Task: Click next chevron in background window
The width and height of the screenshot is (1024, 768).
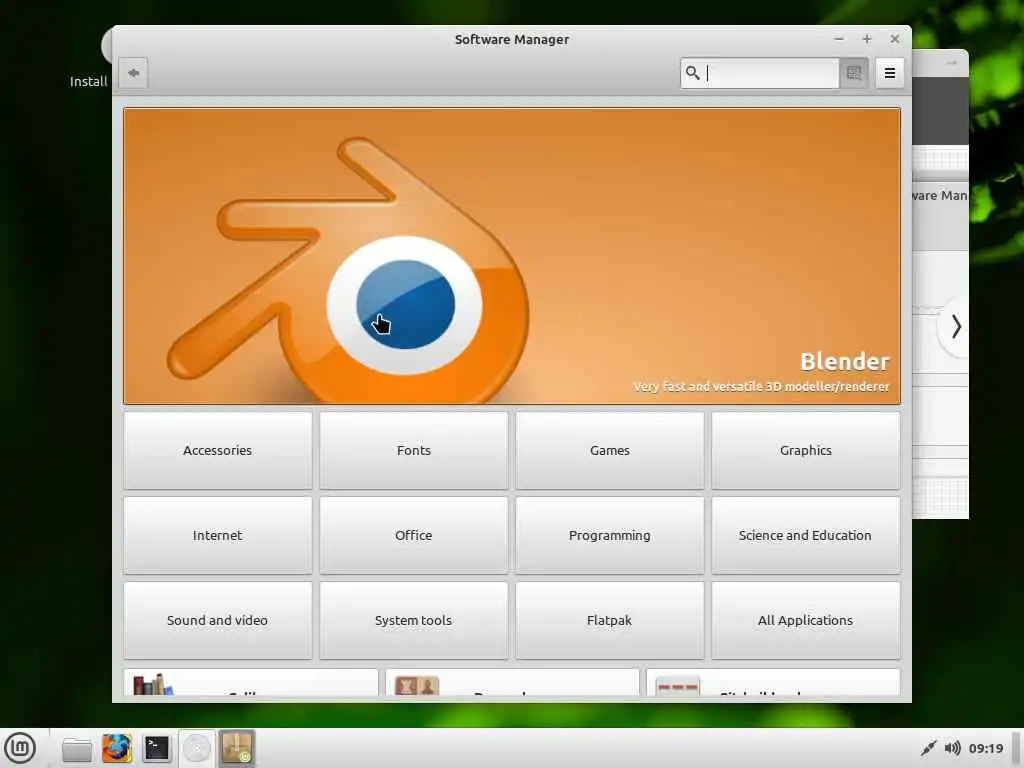Action: [955, 326]
